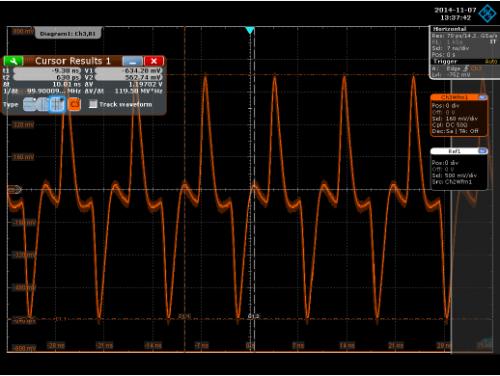Select the Diagram1: Ch3,R1 tab
The height and width of the screenshot is (376, 500).
pos(68,34)
